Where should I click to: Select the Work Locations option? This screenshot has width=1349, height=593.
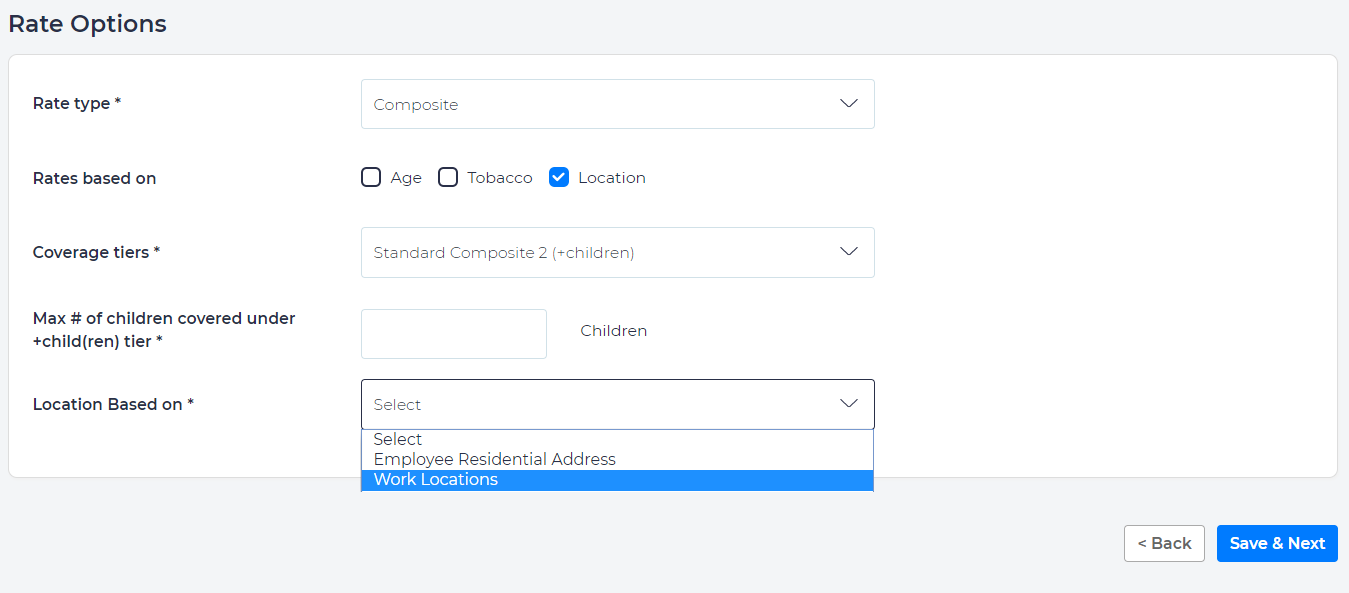[x=436, y=480]
